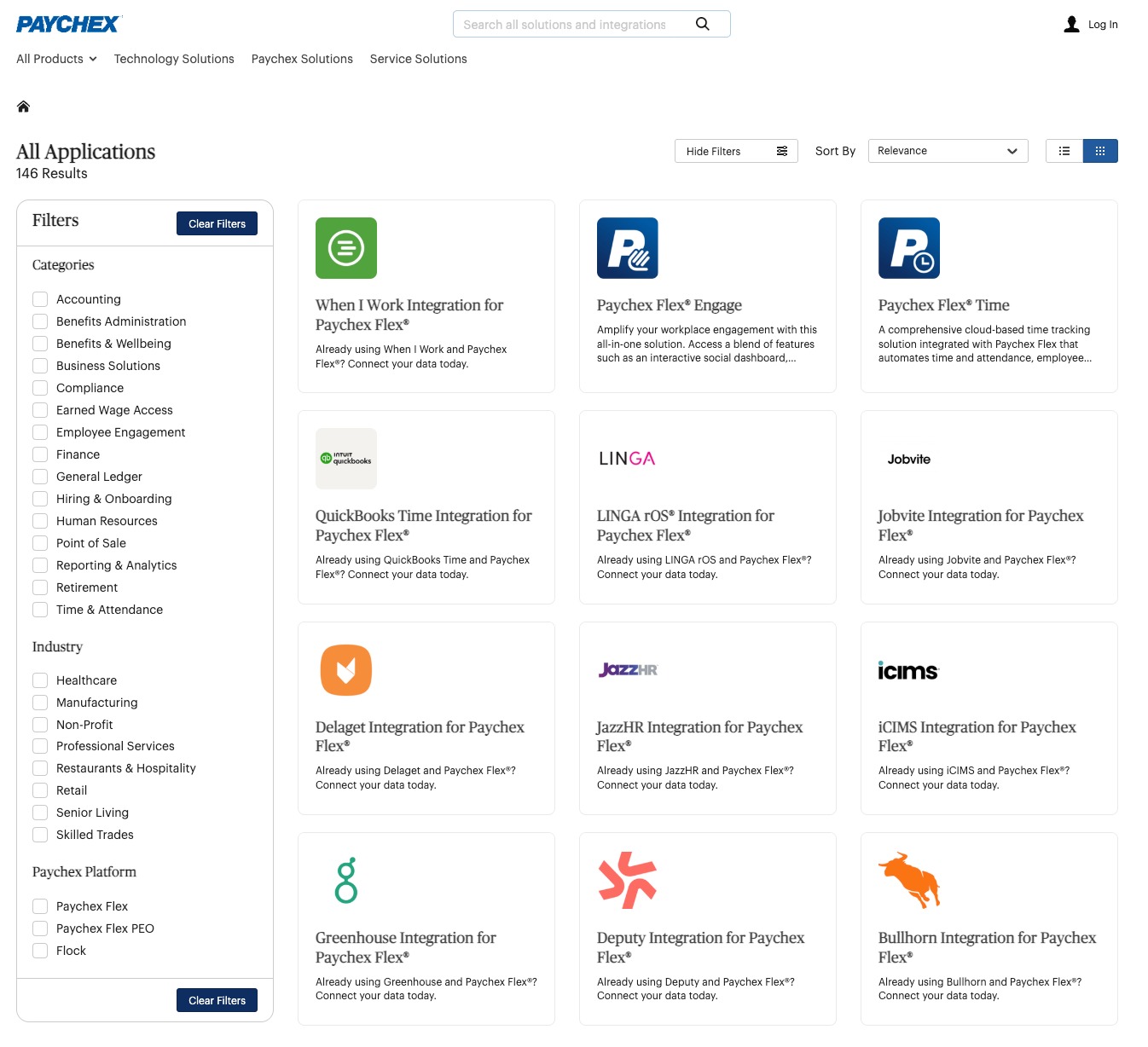Screen dimensions: 1148x1047
Task: Click the Greenhouse integration logo
Action: 346,880
